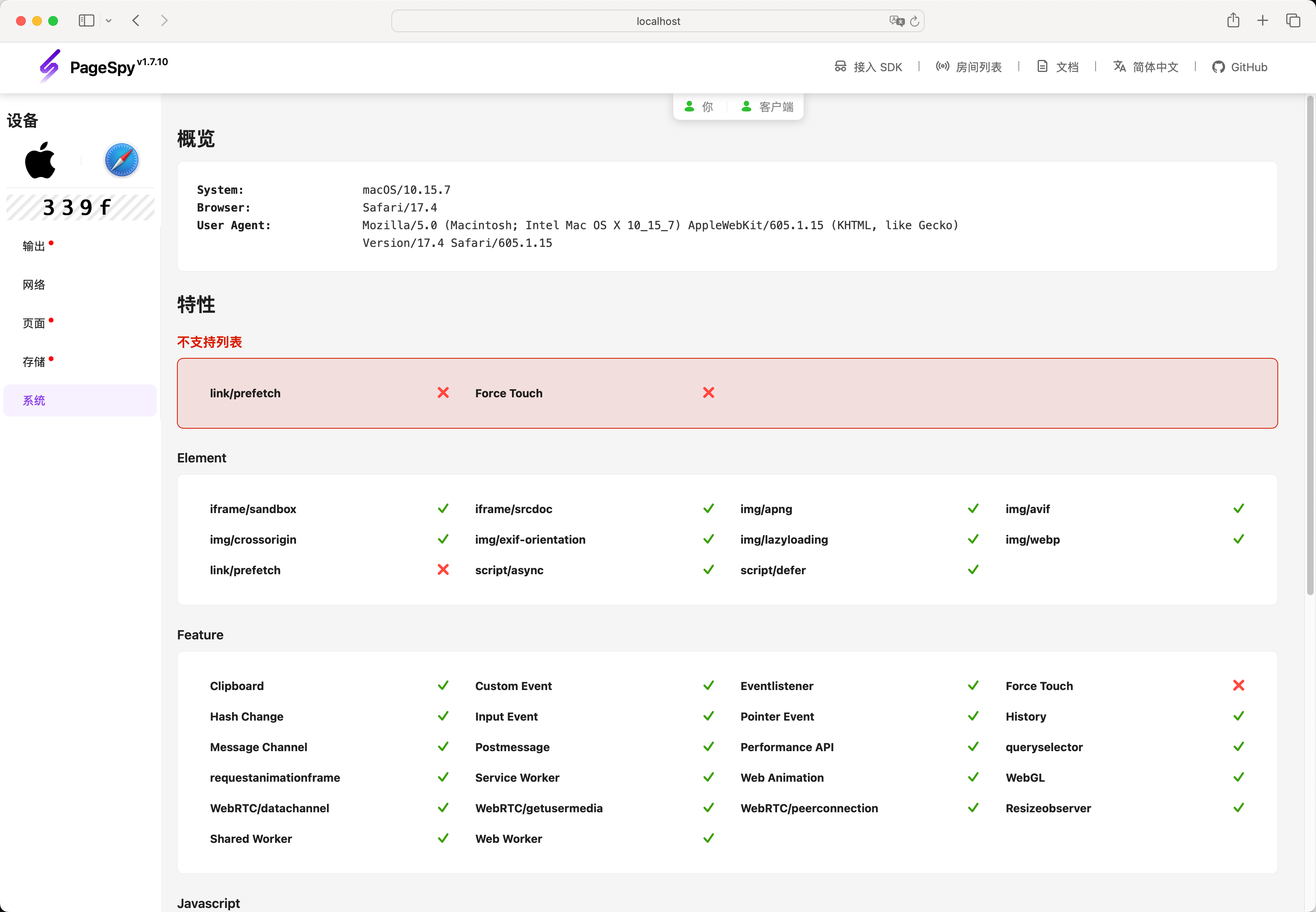This screenshot has width=1316, height=912.
Task: Click the User Agent string text
Action: click(x=660, y=234)
